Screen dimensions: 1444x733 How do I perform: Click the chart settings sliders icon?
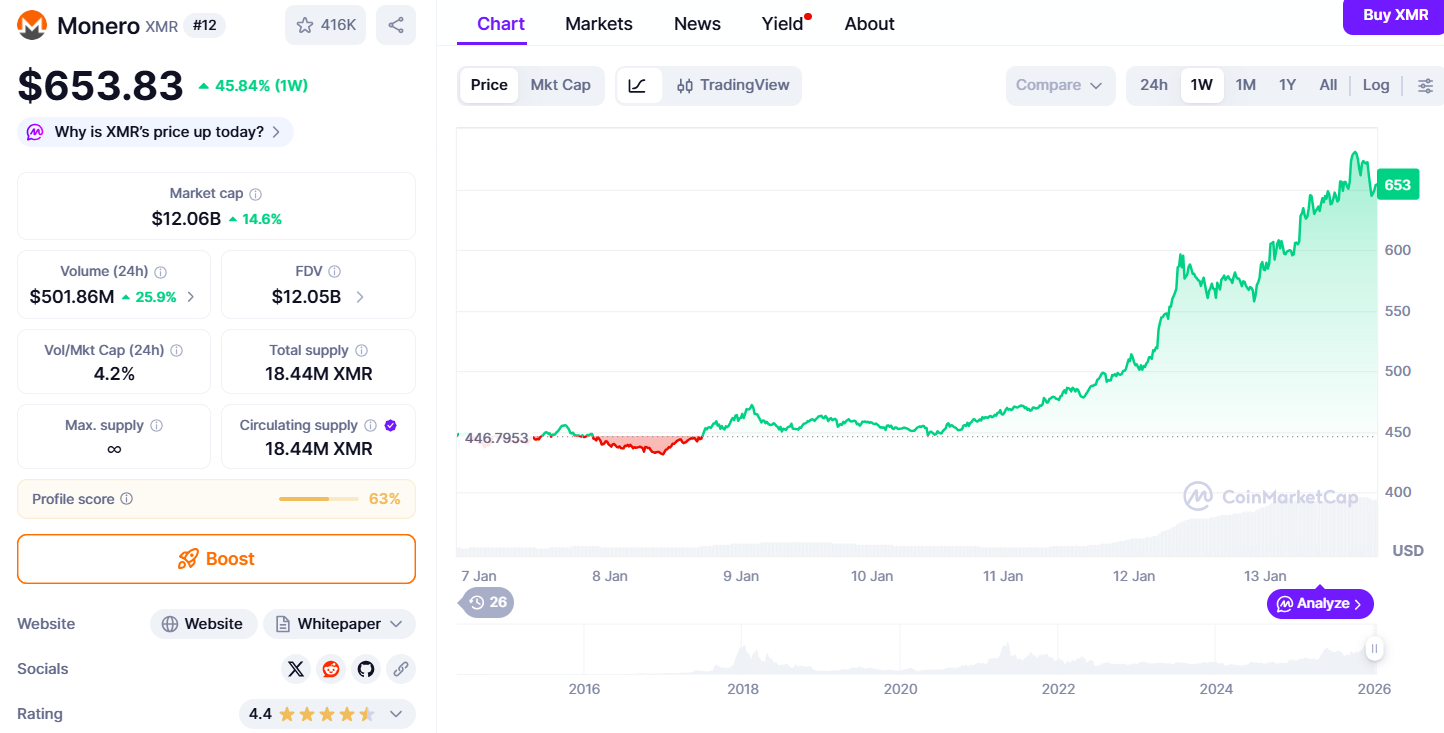tap(1425, 85)
